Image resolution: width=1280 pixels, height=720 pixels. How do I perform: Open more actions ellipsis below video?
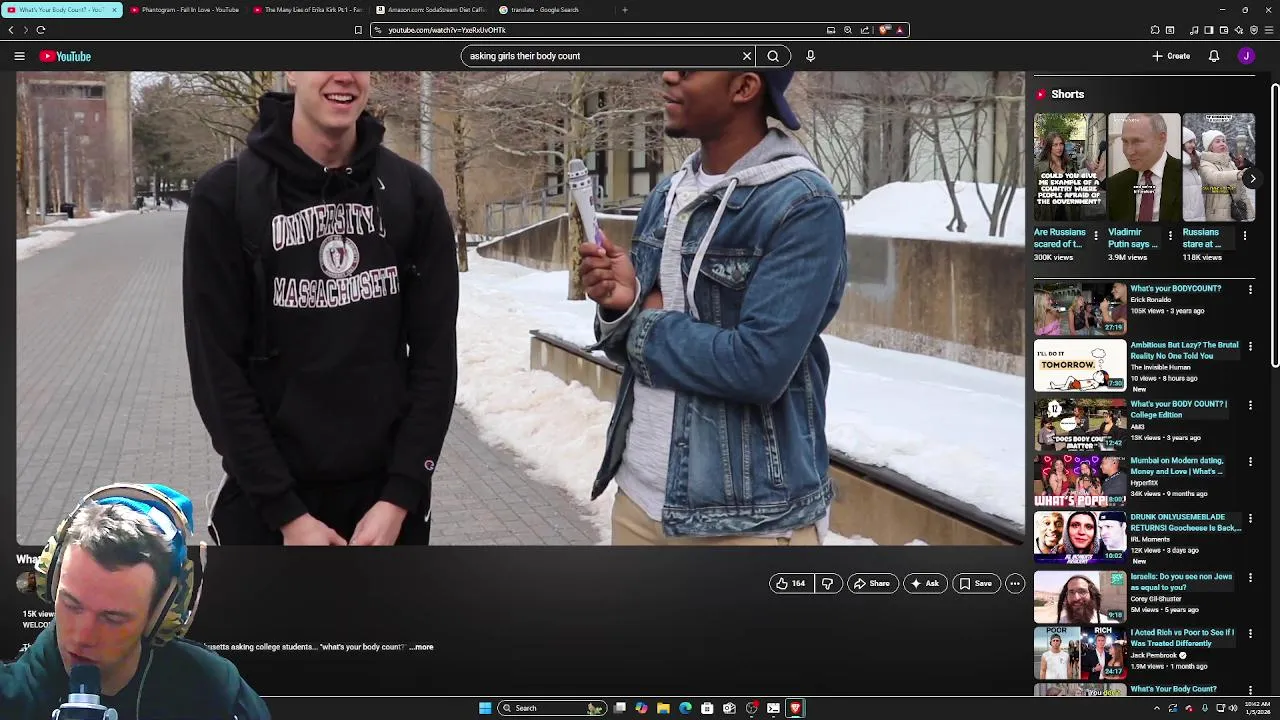click(x=1014, y=583)
